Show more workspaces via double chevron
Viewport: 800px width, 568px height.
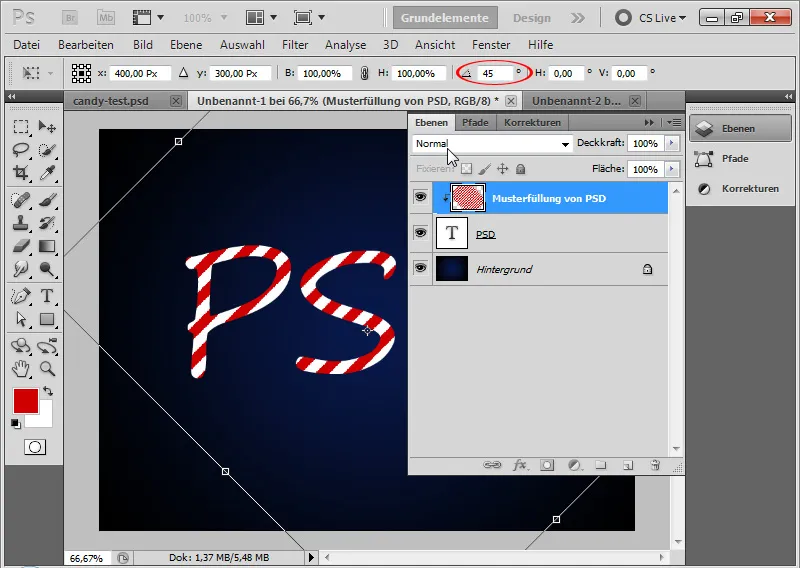click(578, 18)
